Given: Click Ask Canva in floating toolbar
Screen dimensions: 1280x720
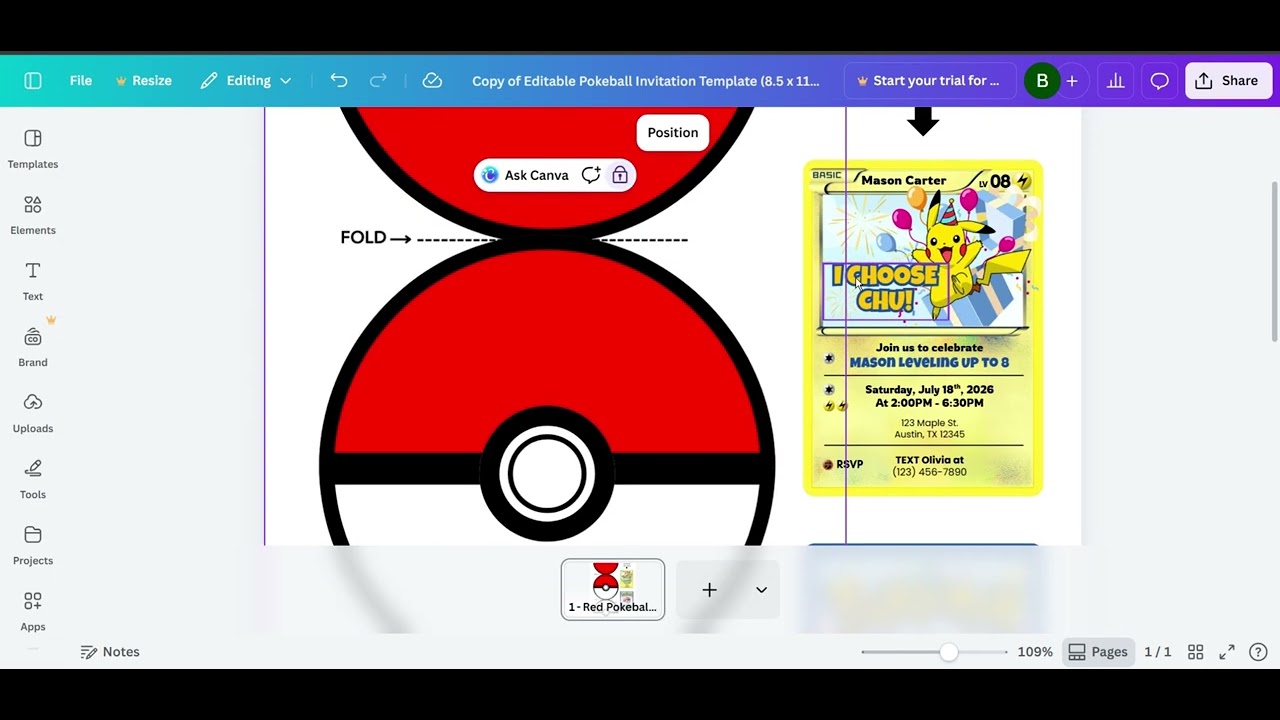Looking at the screenshot, I should click(525, 175).
